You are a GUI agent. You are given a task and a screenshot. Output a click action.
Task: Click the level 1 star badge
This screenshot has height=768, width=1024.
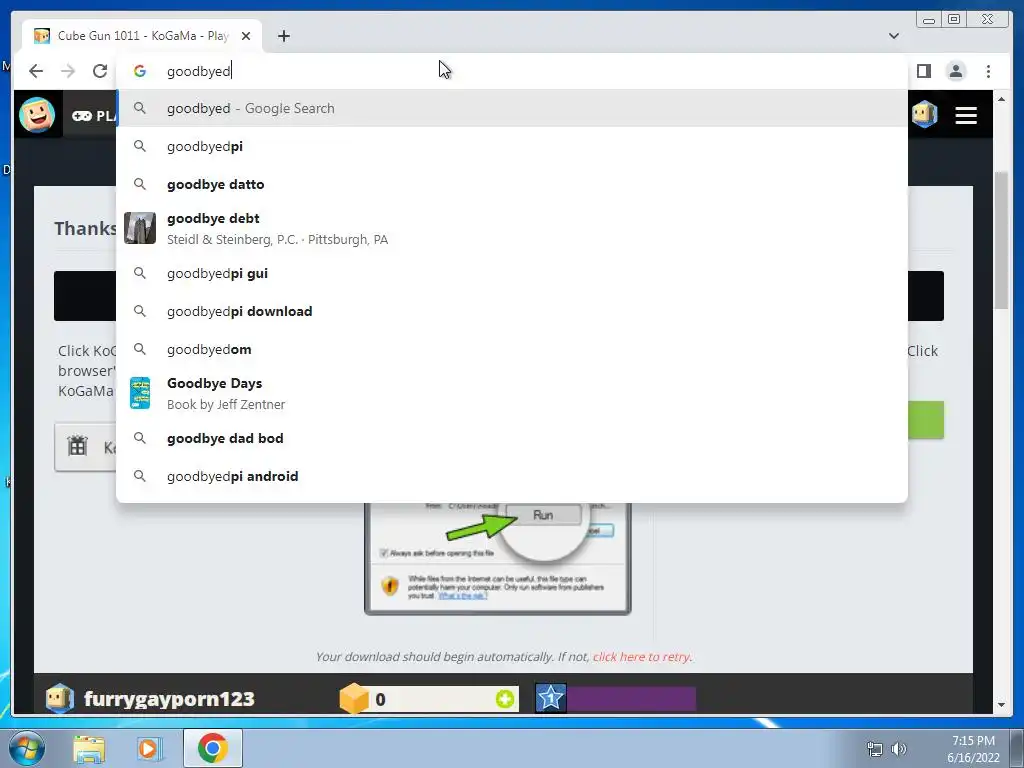click(551, 698)
